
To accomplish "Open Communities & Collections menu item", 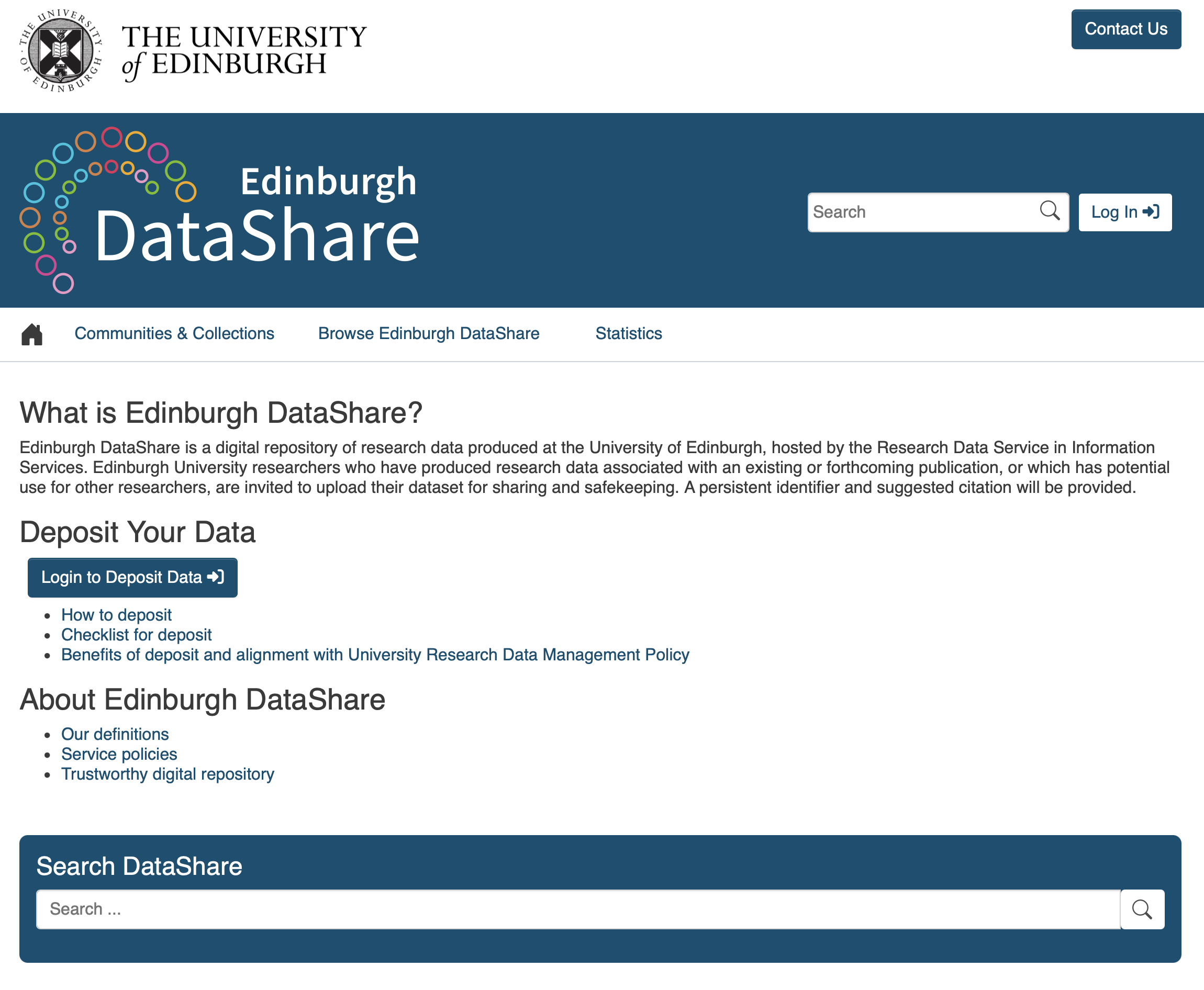I will tap(175, 334).
